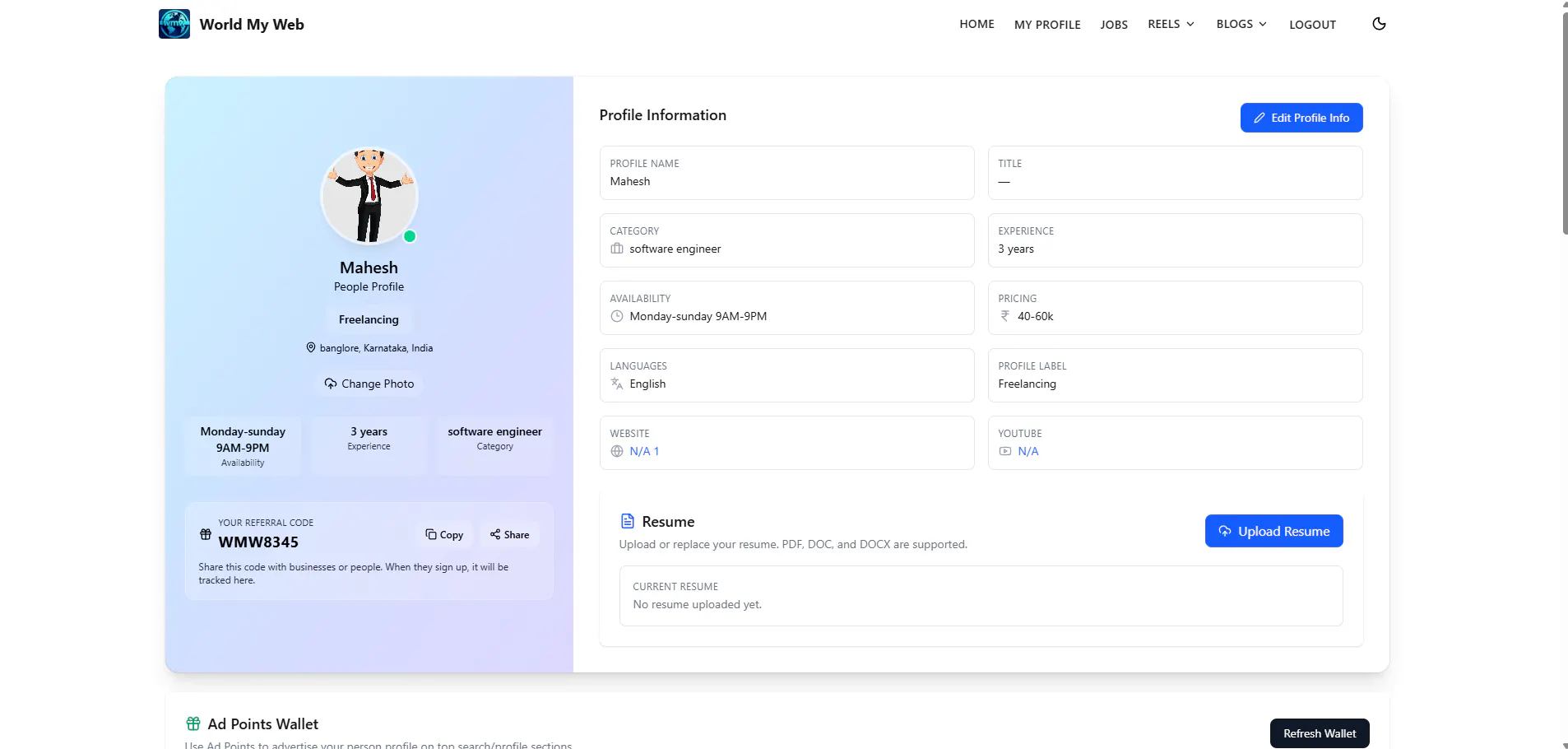Click the gift icon beside the referral code
This screenshot has height=749, width=1568.
pyautogui.click(x=206, y=534)
